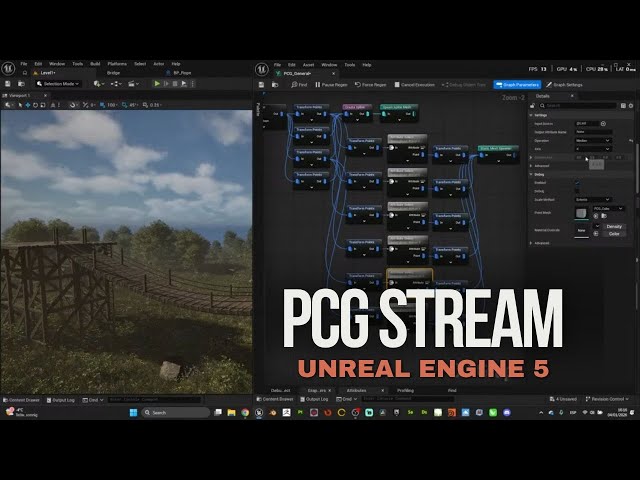640x480 pixels.
Task: Open the Scale Method dropdown
Action: tap(593, 200)
